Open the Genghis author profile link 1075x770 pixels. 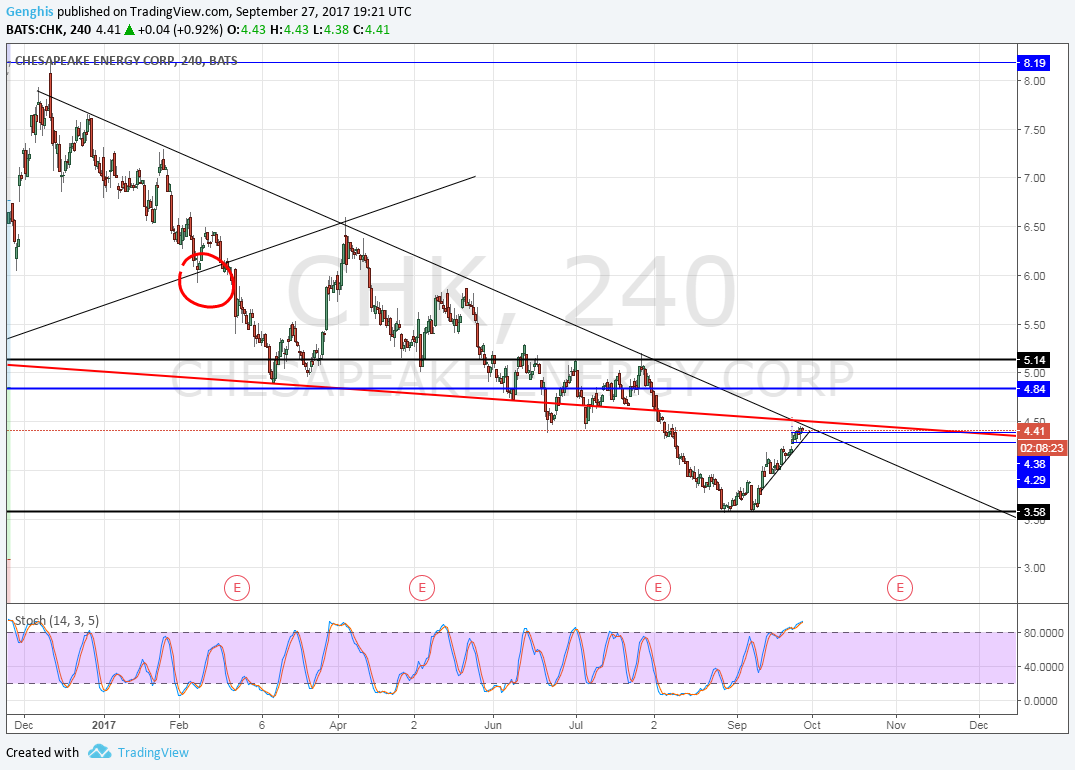coord(29,12)
